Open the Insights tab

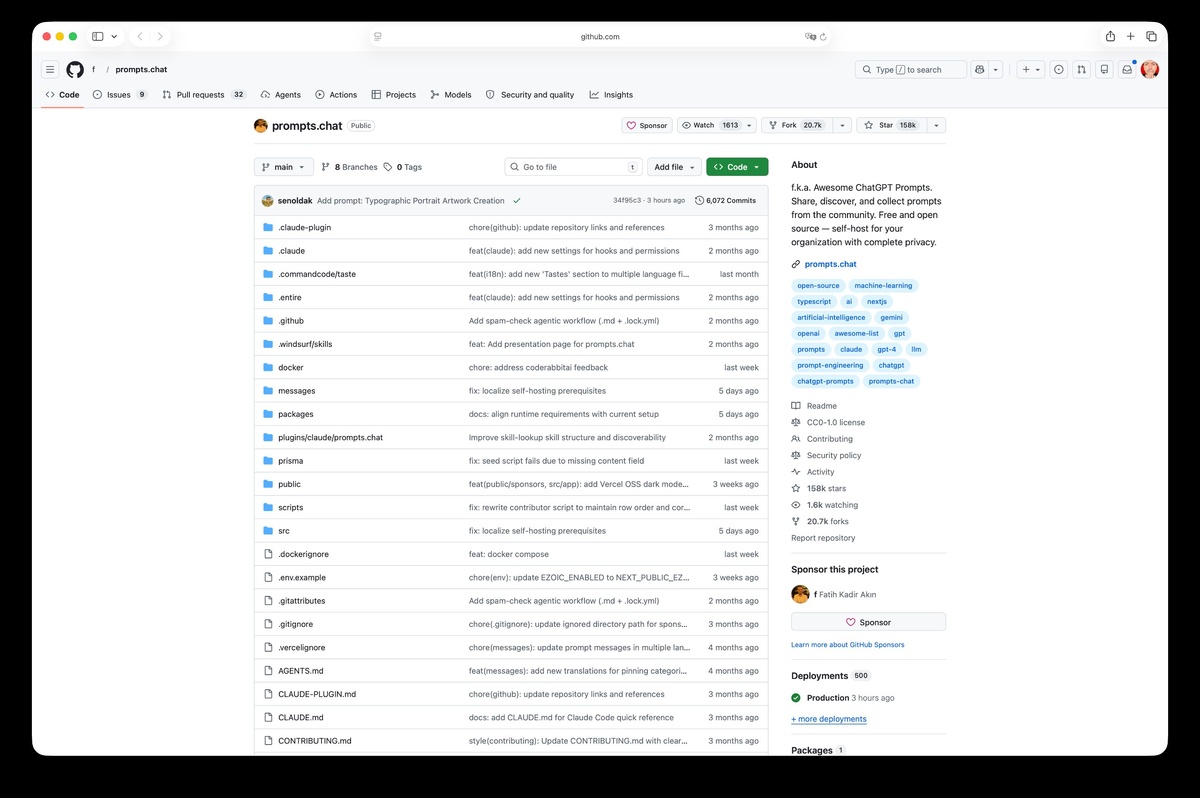click(x=611, y=95)
